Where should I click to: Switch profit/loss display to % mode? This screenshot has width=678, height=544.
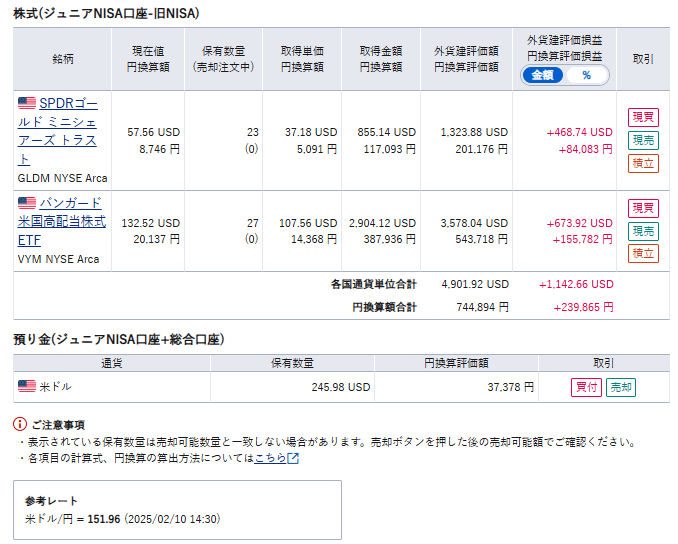(586, 75)
